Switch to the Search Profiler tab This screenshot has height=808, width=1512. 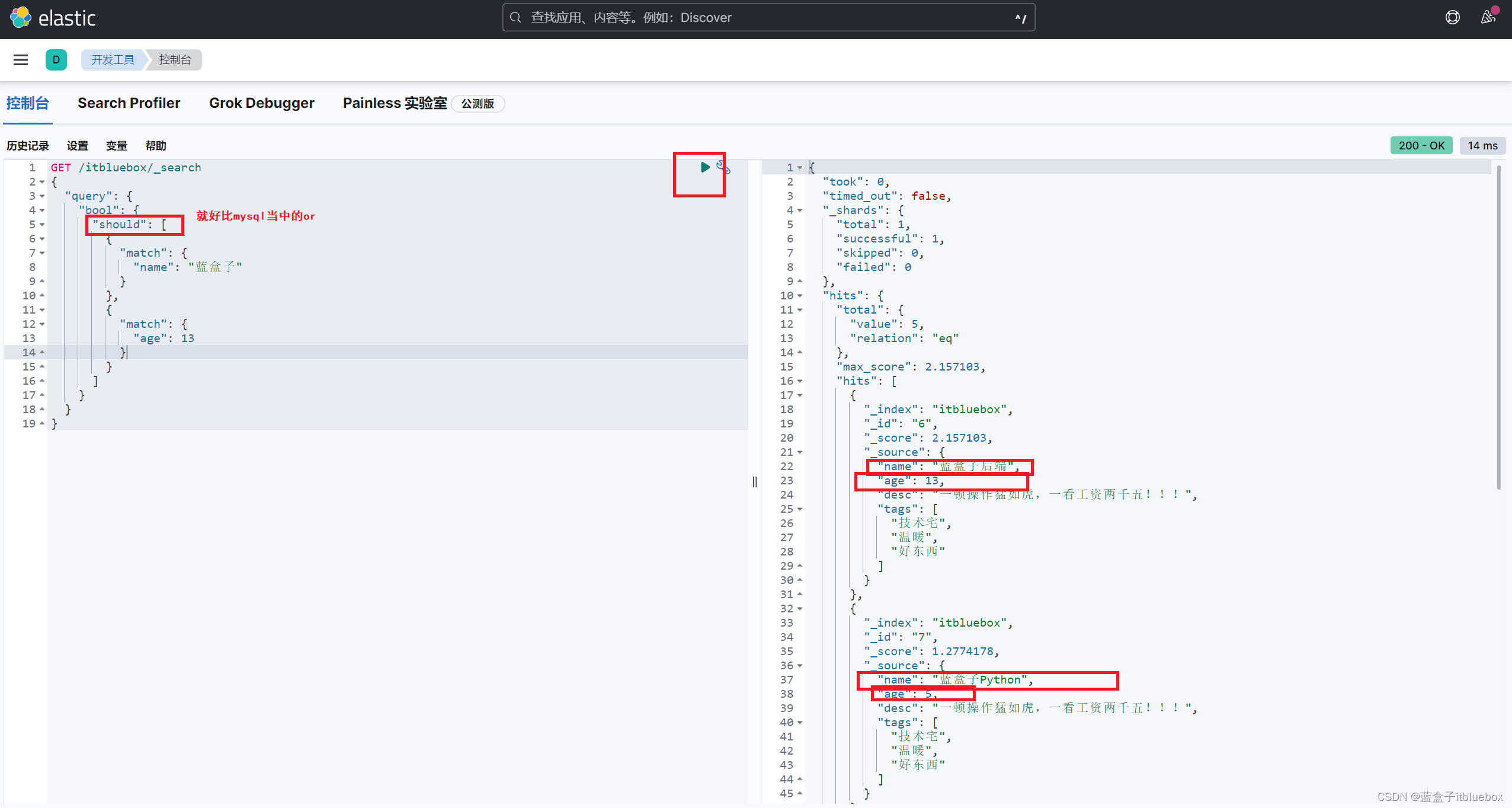[x=129, y=103]
